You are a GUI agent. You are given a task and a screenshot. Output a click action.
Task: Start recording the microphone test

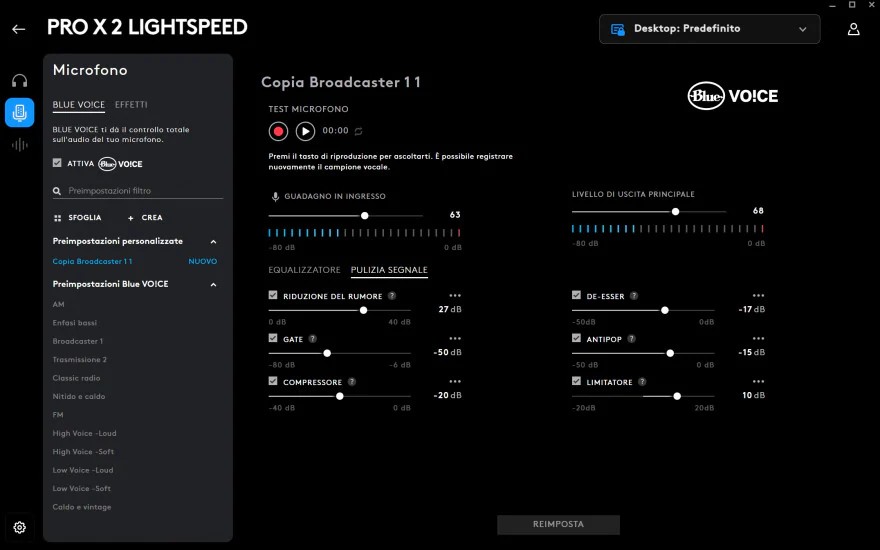278,131
